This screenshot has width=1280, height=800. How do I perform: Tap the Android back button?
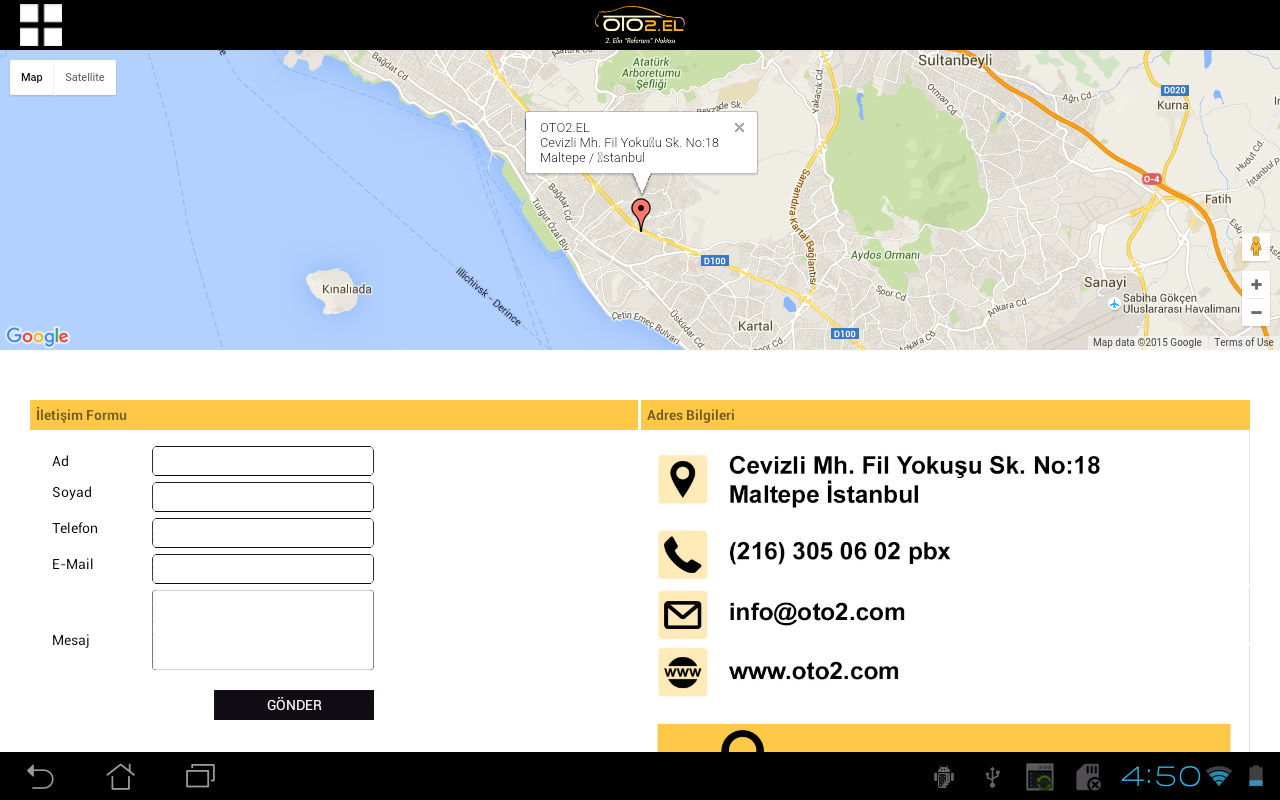click(x=40, y=776)
